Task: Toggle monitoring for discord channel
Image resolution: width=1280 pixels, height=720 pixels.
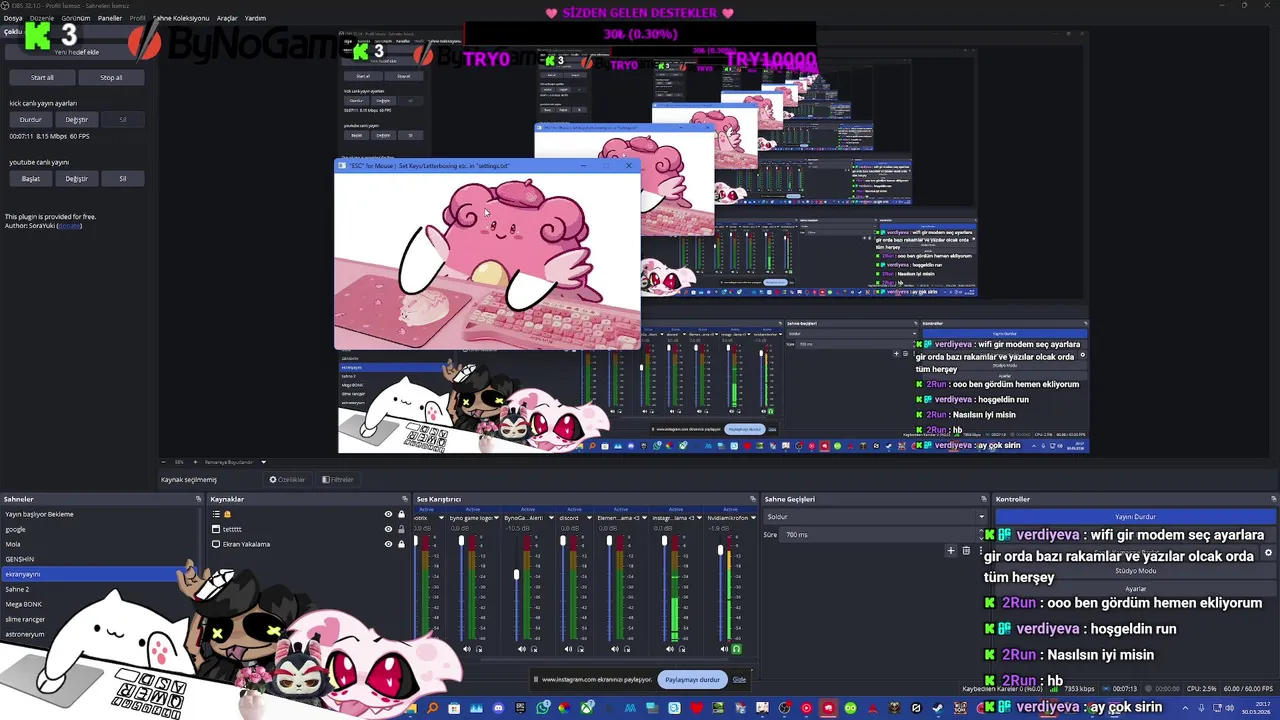Action: pos(581,649)
